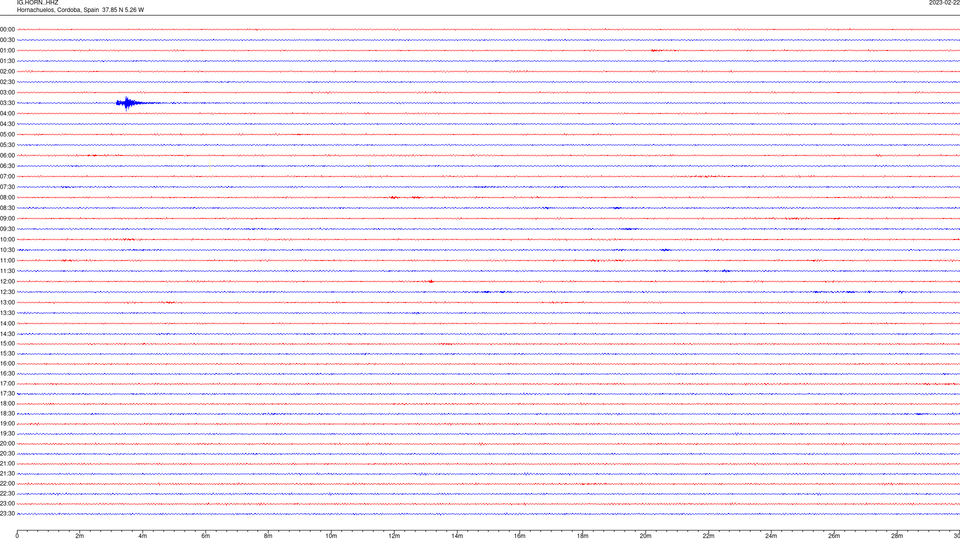Pick the 17:30 time label
The height and width of the screenshot is (540, 960).
click(x=7, y=394)
